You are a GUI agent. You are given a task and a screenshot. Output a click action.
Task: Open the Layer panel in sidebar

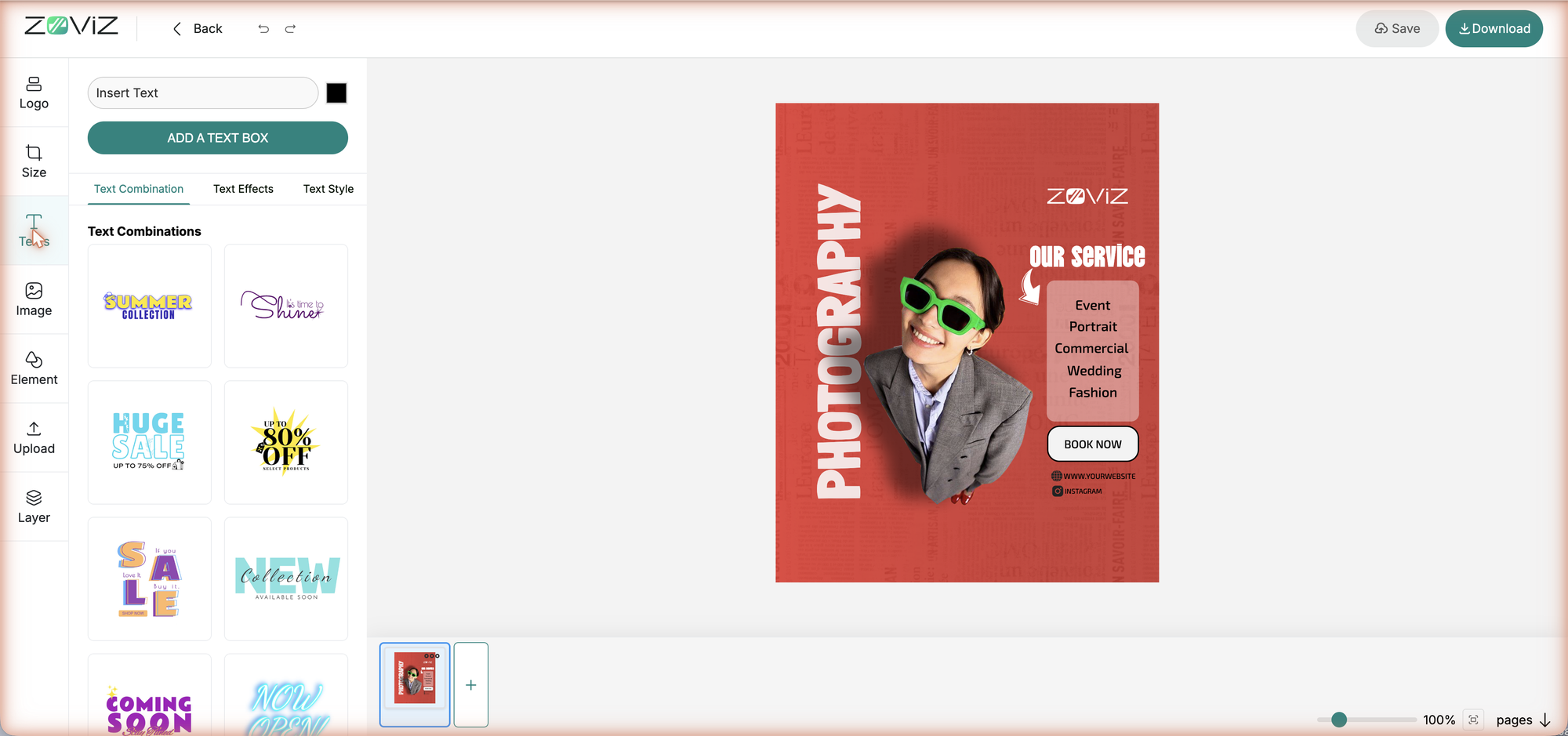point(34,507)
